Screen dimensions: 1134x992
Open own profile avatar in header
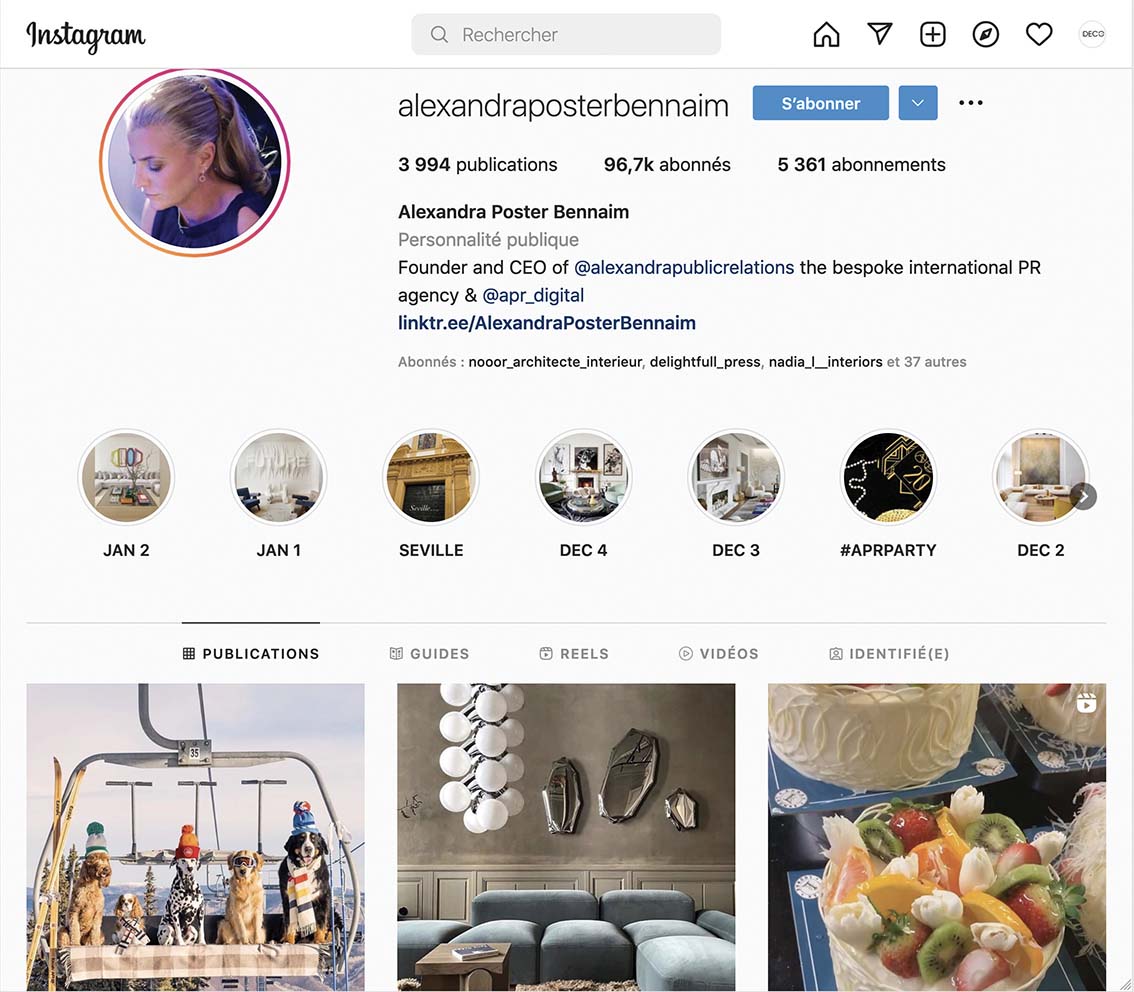tap(1092, 34)
